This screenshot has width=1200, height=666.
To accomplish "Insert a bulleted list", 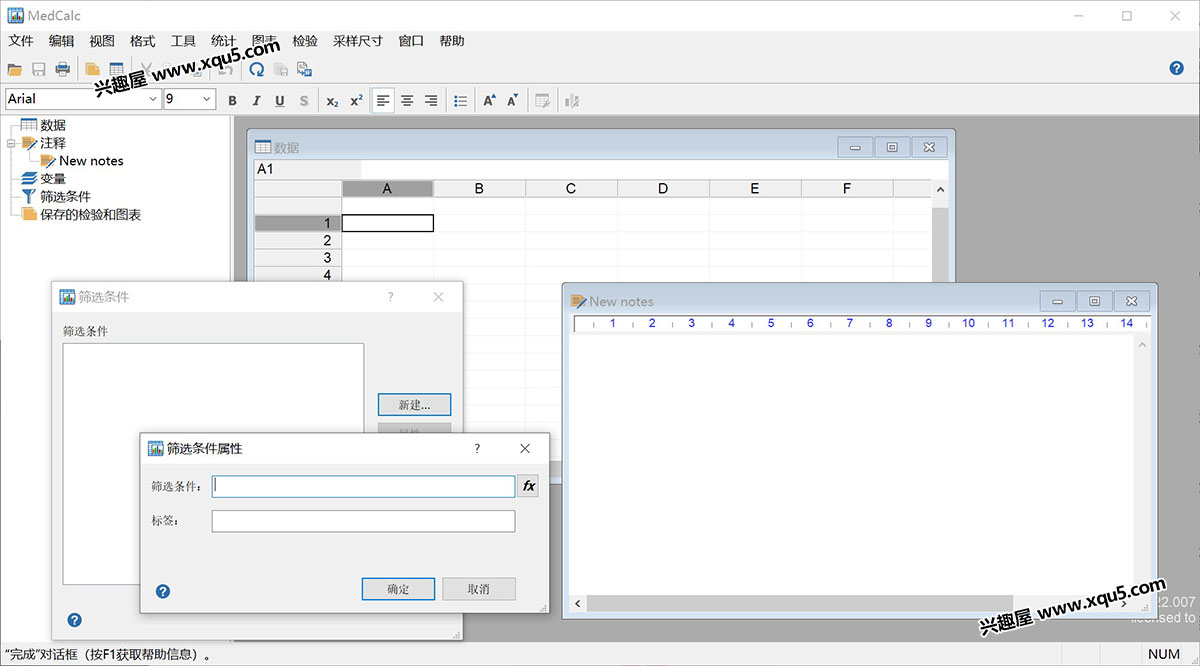I will 460,101.
